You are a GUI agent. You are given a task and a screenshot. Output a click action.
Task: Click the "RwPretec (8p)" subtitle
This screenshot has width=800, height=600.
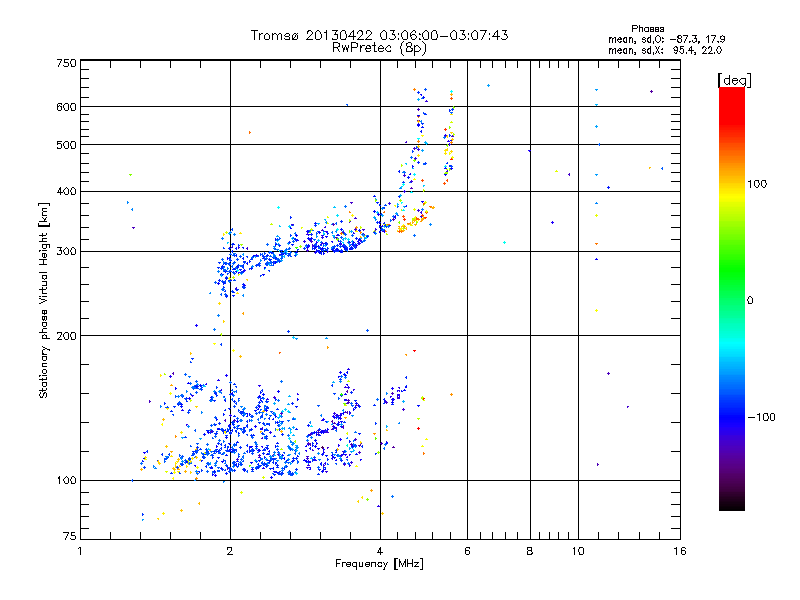[379, 48]
